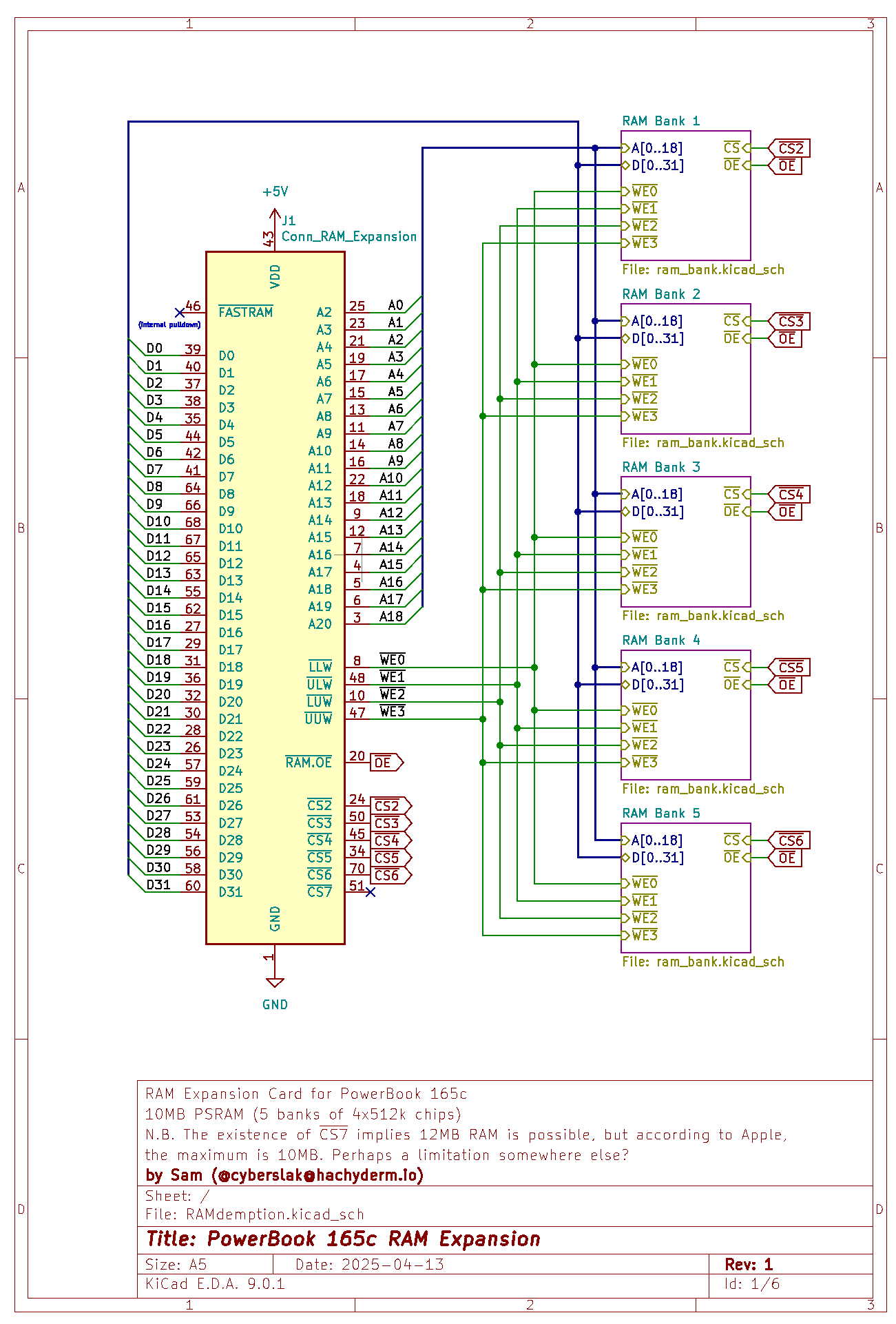
Task: Click the no-connect X marker on FASTRAM pin
Action: point(180,313)
